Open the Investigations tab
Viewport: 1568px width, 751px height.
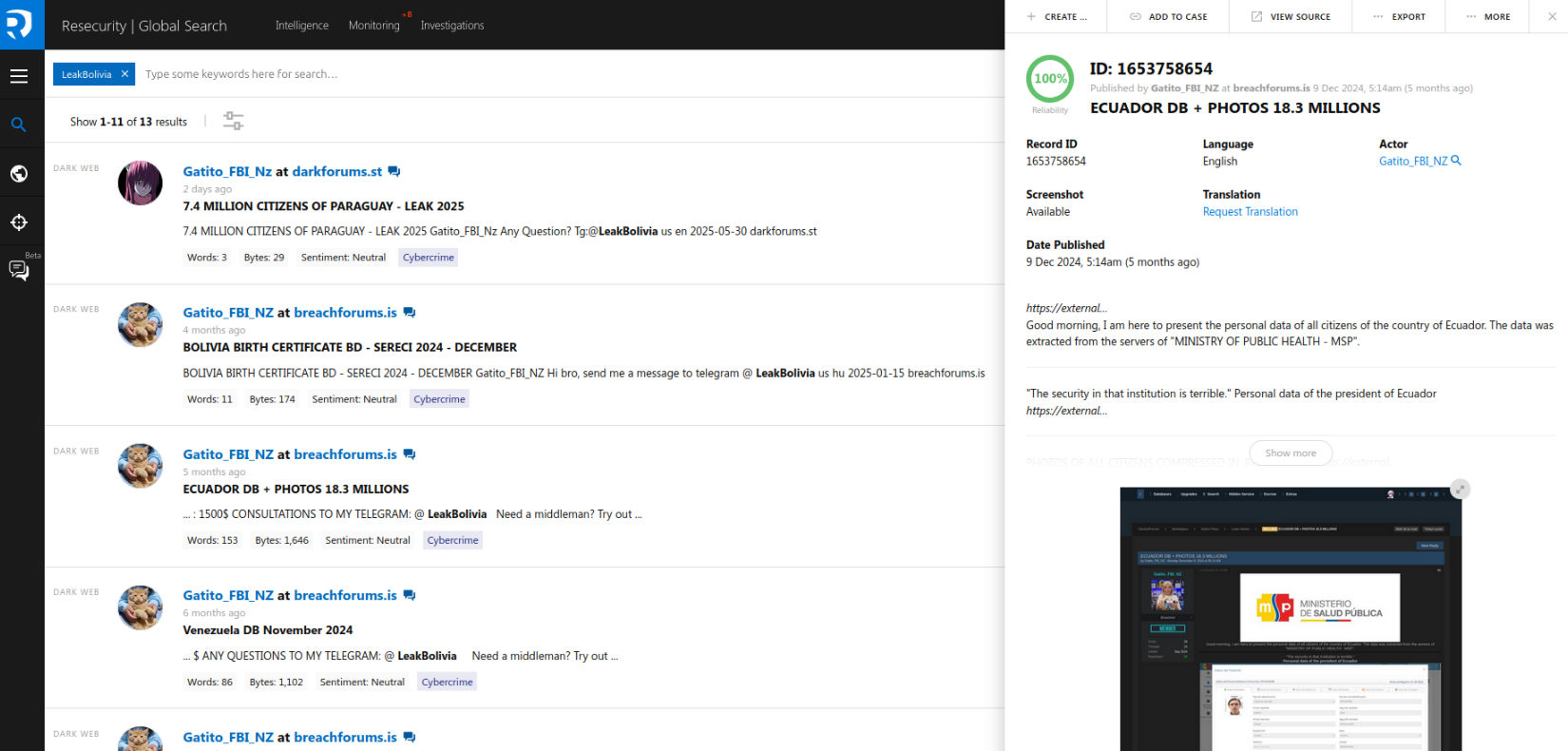click(452, 26)
